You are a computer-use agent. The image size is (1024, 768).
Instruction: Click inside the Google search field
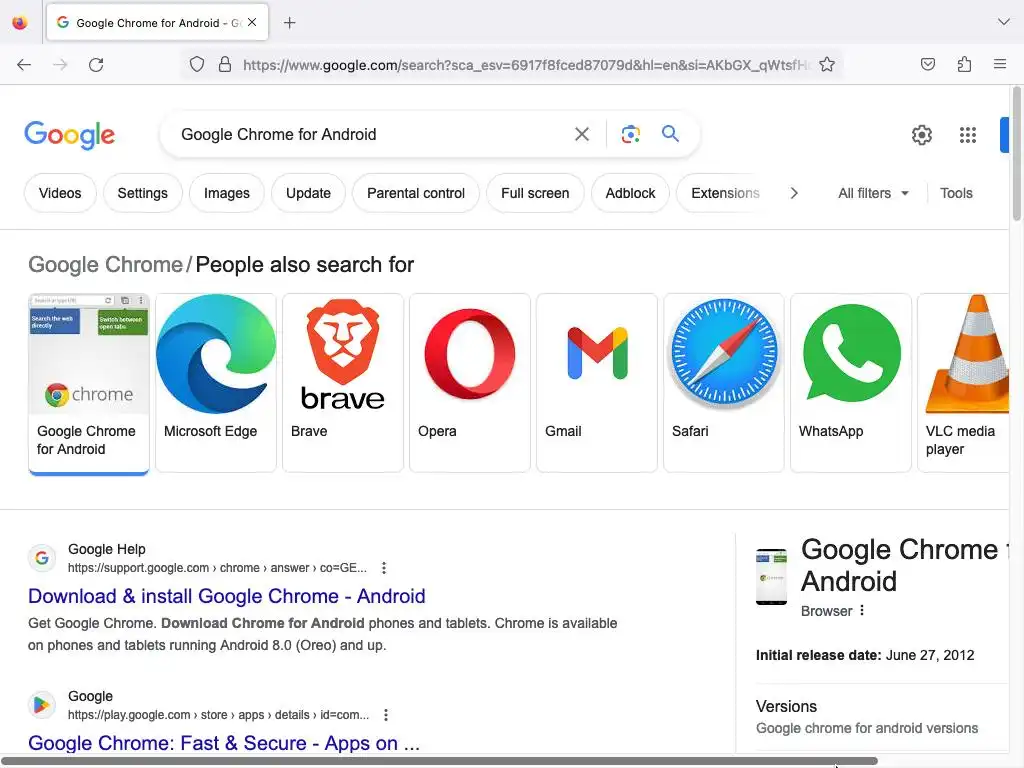coord(372,135)
